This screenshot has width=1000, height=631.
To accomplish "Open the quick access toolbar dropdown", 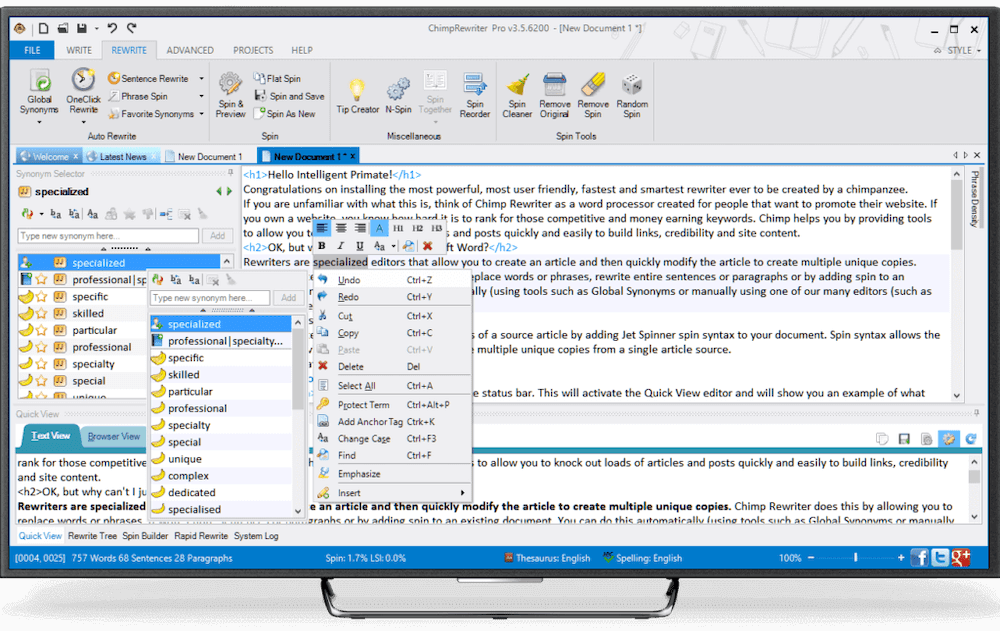I will (97, 29).
